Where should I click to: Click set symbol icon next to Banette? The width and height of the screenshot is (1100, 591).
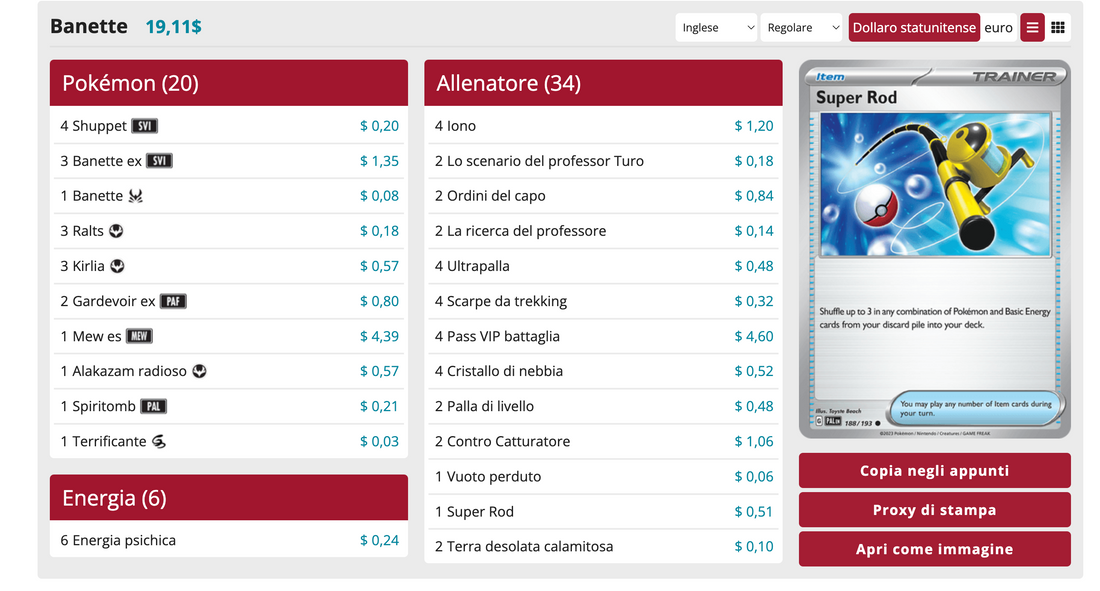(x=136, y=196)
